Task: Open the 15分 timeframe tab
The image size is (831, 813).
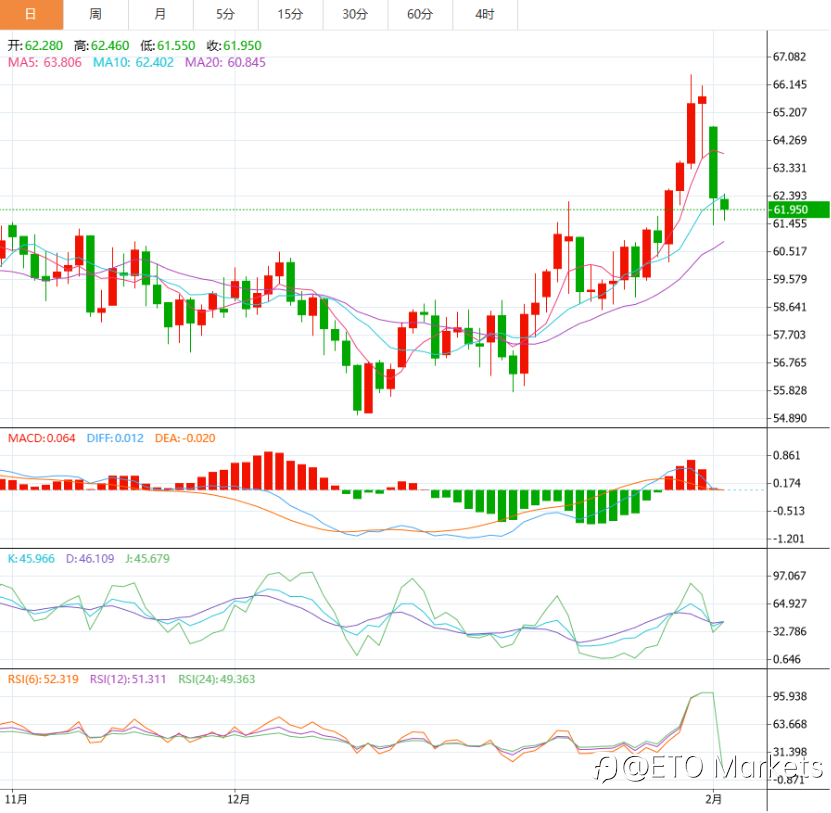Action: 290,14
